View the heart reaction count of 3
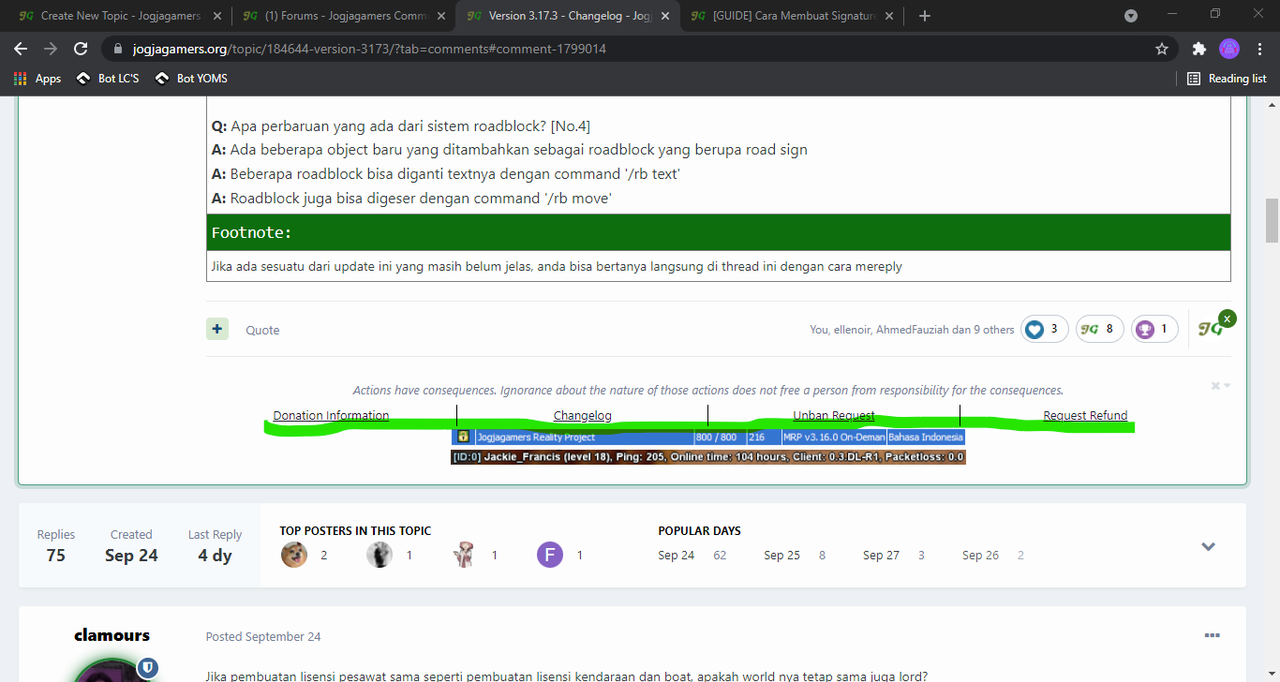Viewport: 1280px width, 682px height. click(x=1045, y=329)
